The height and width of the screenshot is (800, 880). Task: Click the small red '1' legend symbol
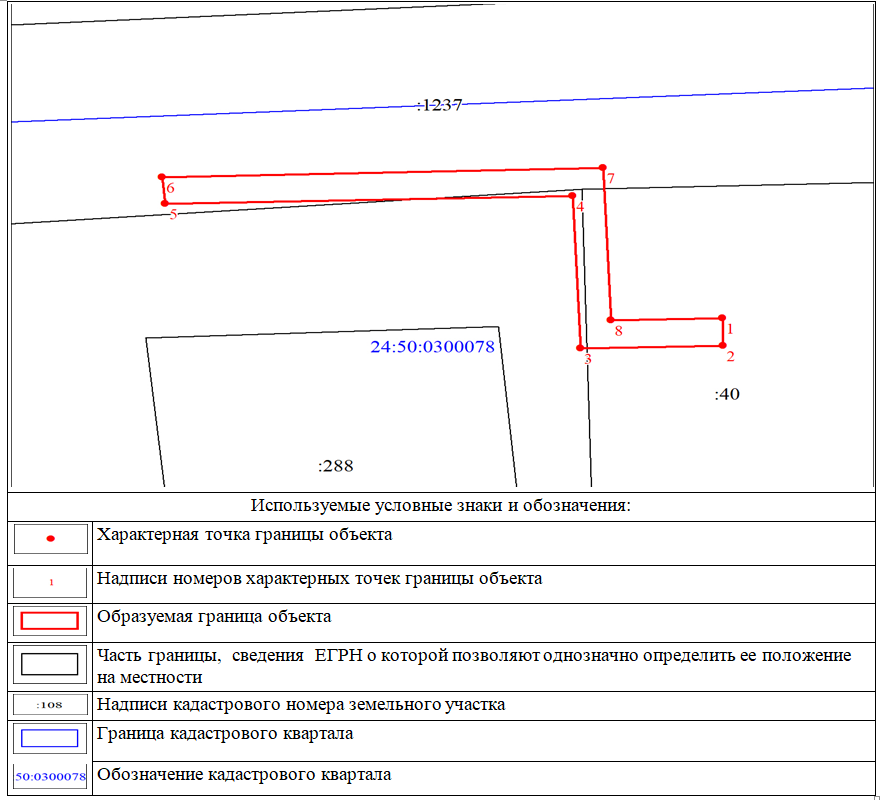(x=50, y=583)
